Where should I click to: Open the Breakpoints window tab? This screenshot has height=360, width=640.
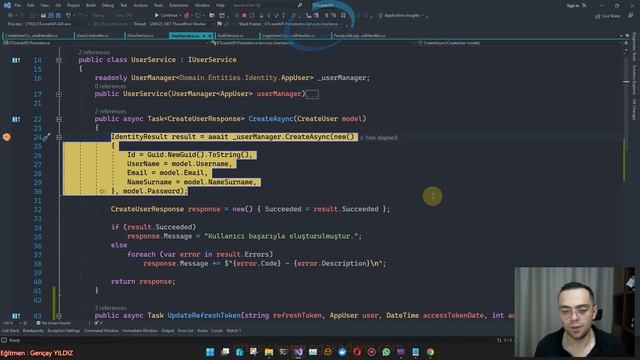point(33,331)
